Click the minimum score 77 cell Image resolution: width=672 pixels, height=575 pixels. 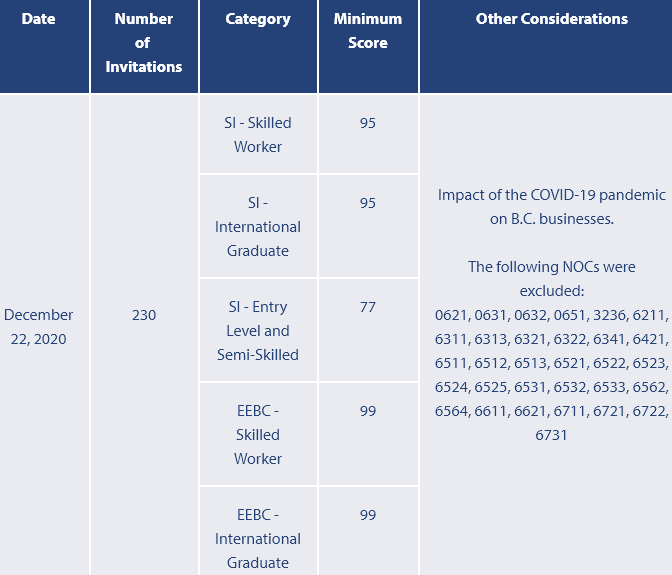tap(368, 307)
